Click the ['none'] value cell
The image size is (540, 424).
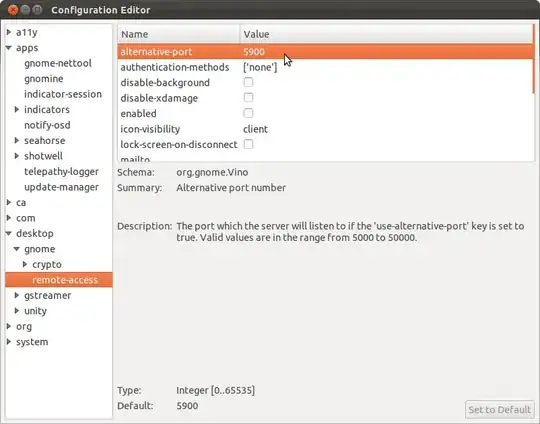[x=260, y=67]
